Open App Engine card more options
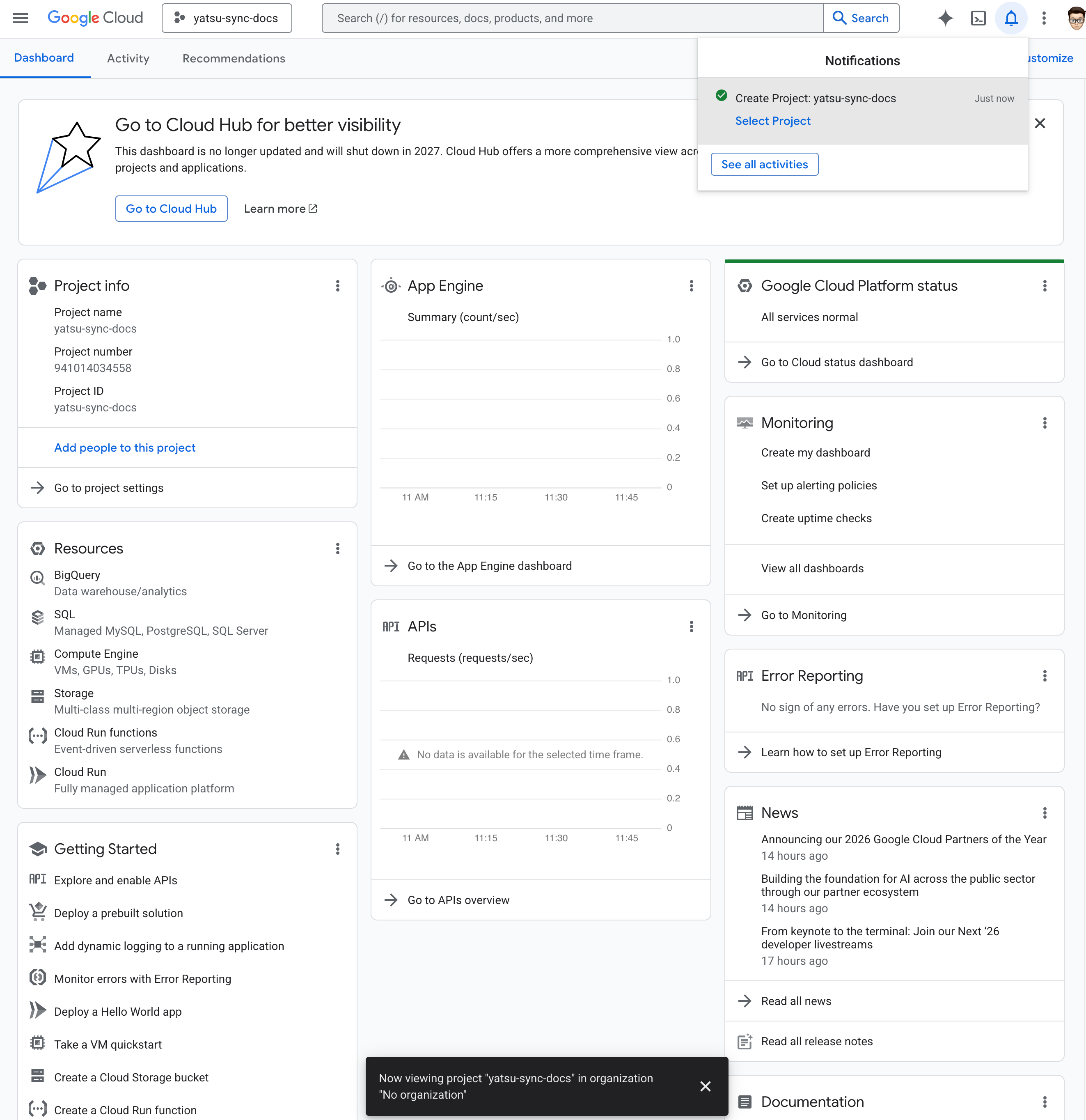The height and width of the screenshot is (1120, 1086). 691,286
